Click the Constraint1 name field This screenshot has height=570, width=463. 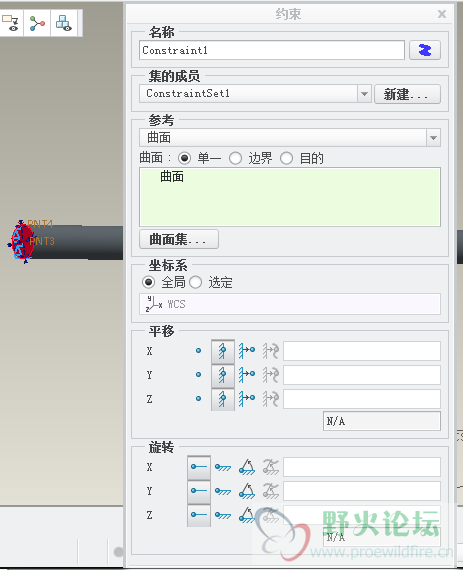tap(272, 50)
